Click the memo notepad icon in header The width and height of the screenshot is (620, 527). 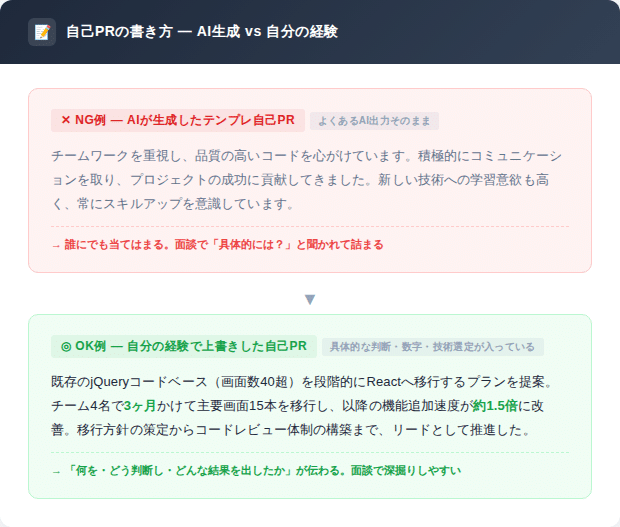(42, 32)
